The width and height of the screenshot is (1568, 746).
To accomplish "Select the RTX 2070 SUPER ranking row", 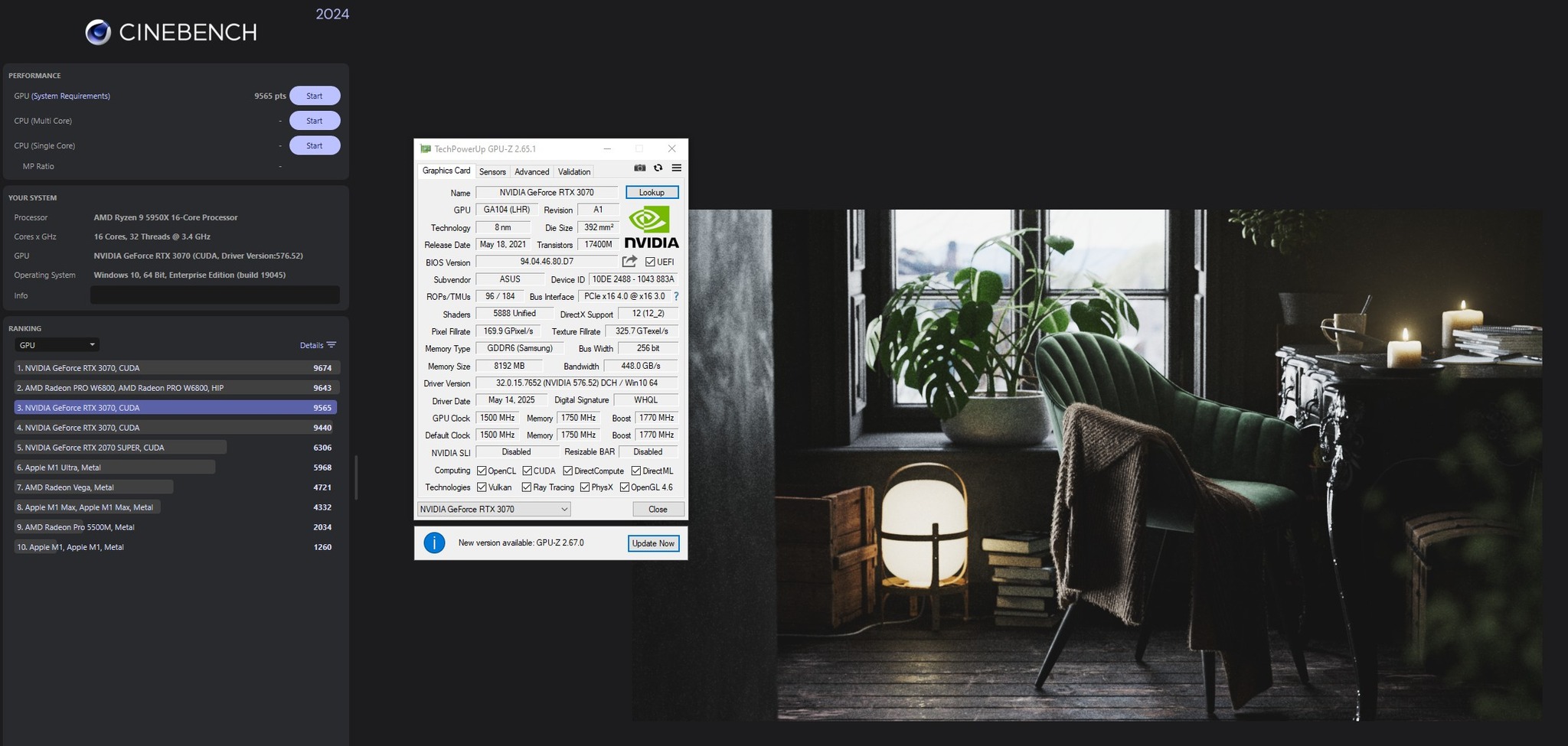I will click(x=176, y=448).
